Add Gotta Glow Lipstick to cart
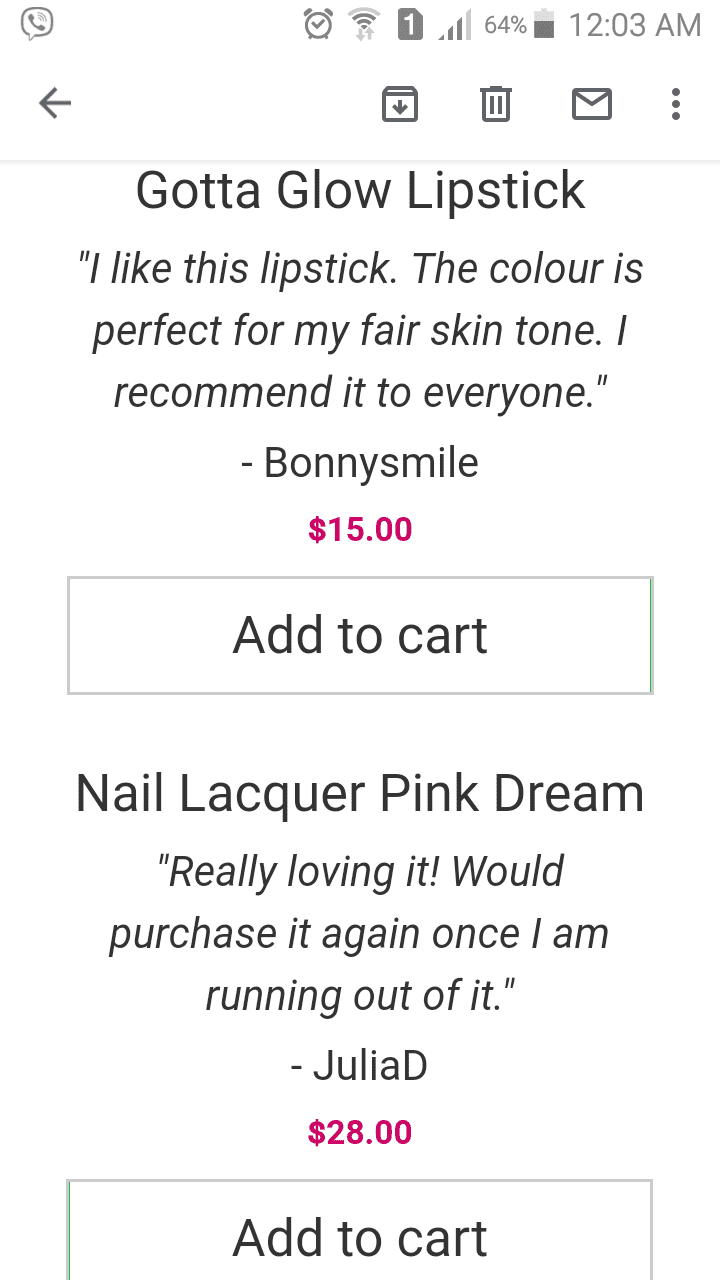This screenshot has width=720, height=1280. 360,635
